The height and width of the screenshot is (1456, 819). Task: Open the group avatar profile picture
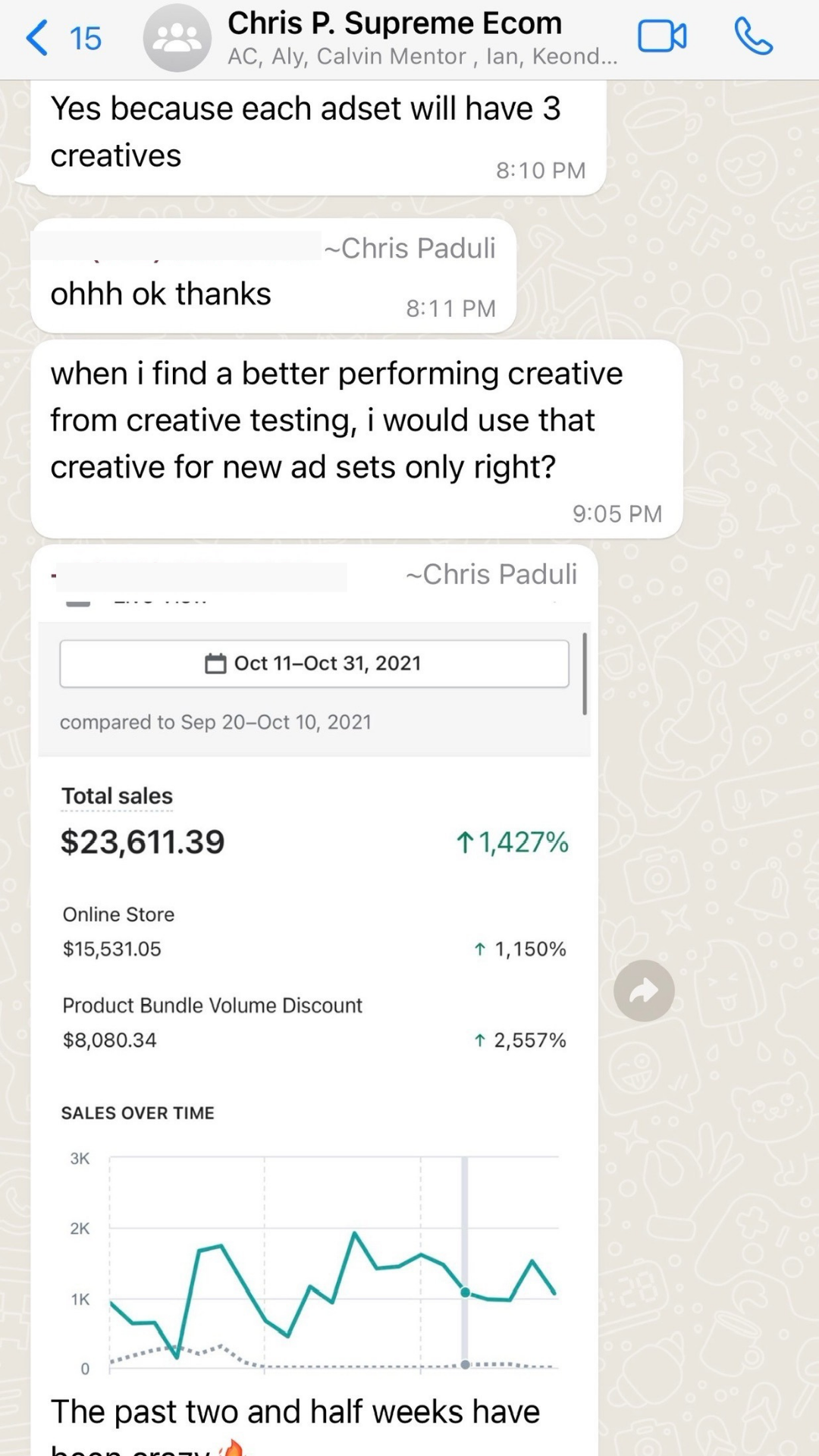(x=177, y=38)
